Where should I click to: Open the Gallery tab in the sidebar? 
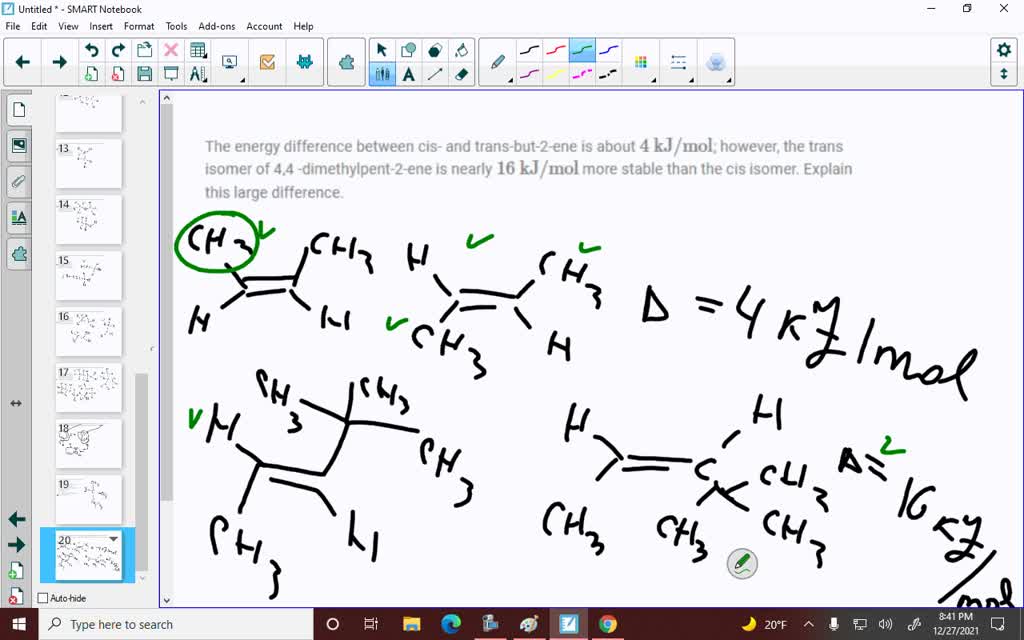18,144
